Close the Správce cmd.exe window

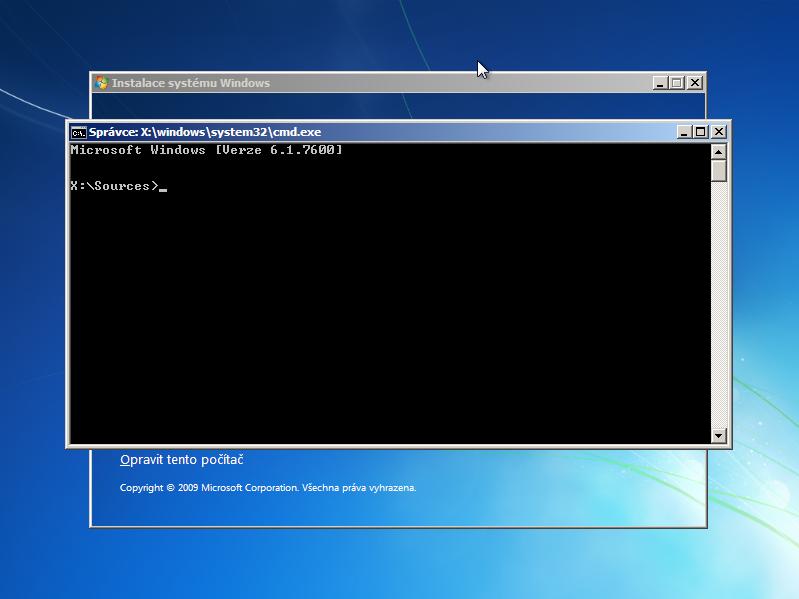718,132
